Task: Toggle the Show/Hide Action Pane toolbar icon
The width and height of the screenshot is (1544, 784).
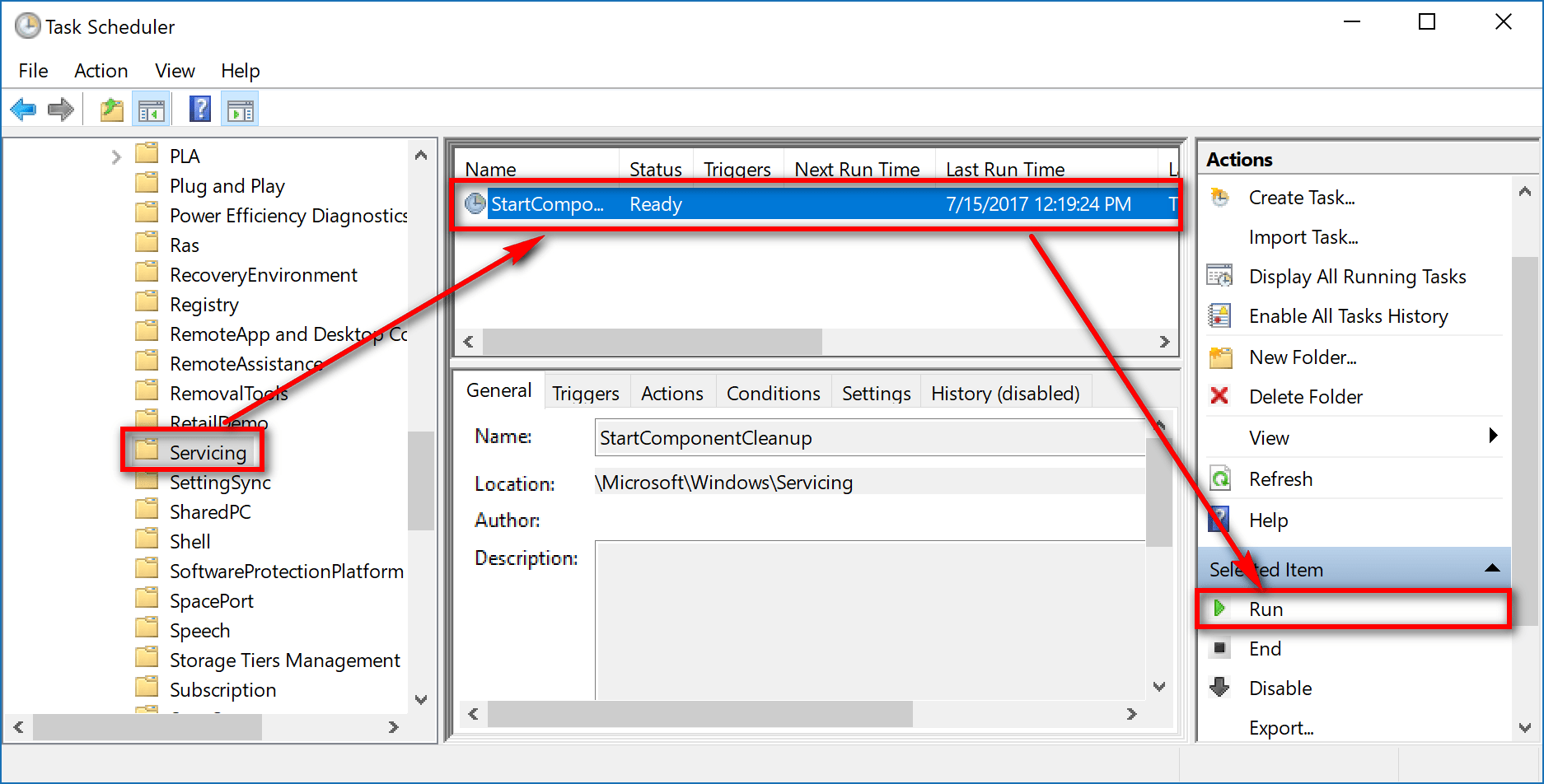Action: (x=239, y=108)
